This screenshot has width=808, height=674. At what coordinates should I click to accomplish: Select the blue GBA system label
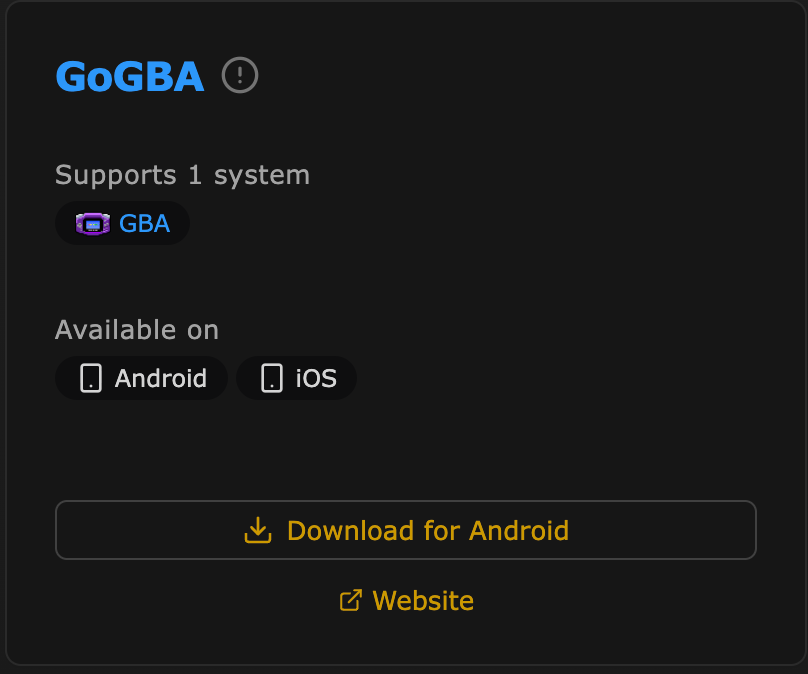[145, 223]
